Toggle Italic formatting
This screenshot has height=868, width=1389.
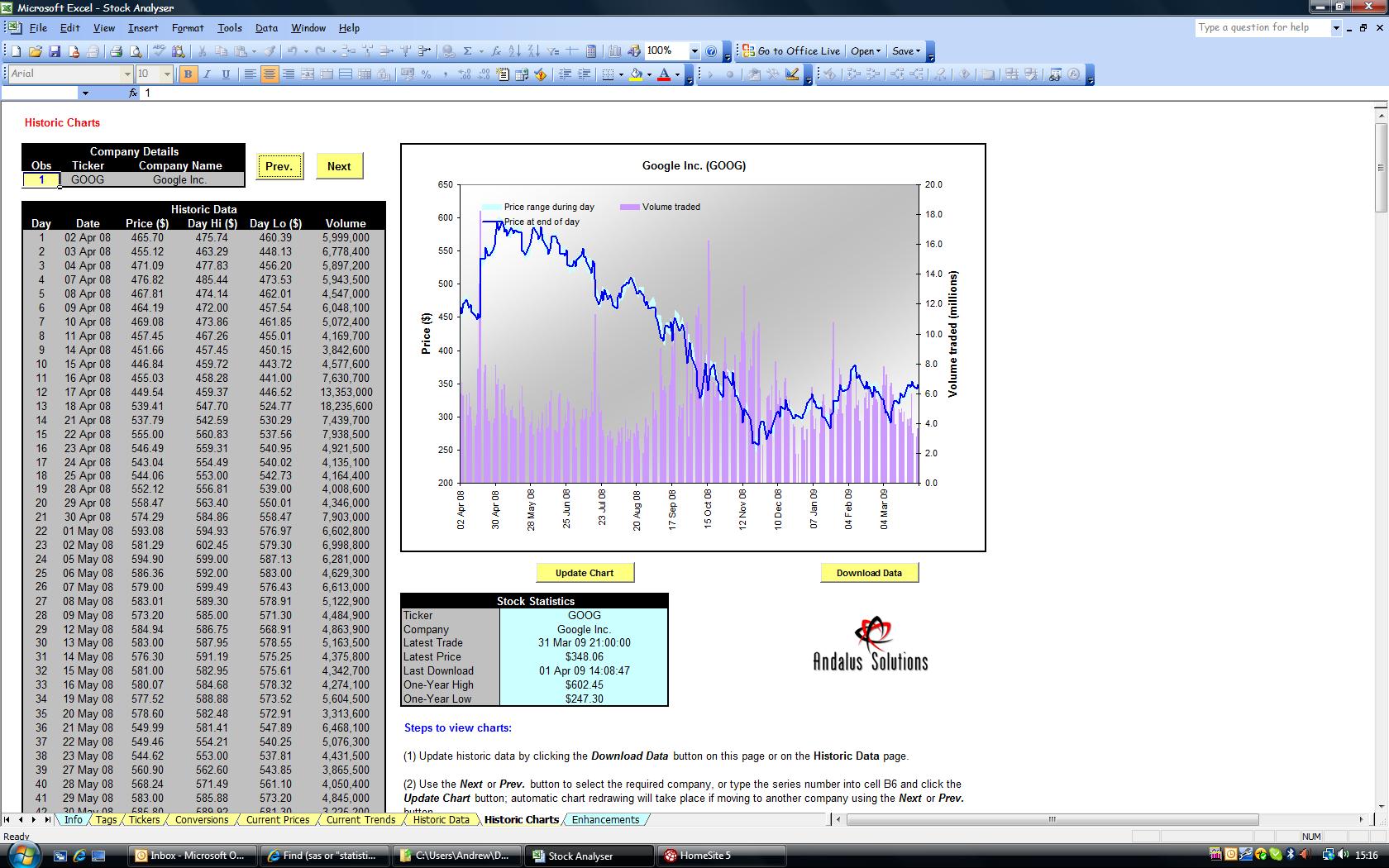207,74
